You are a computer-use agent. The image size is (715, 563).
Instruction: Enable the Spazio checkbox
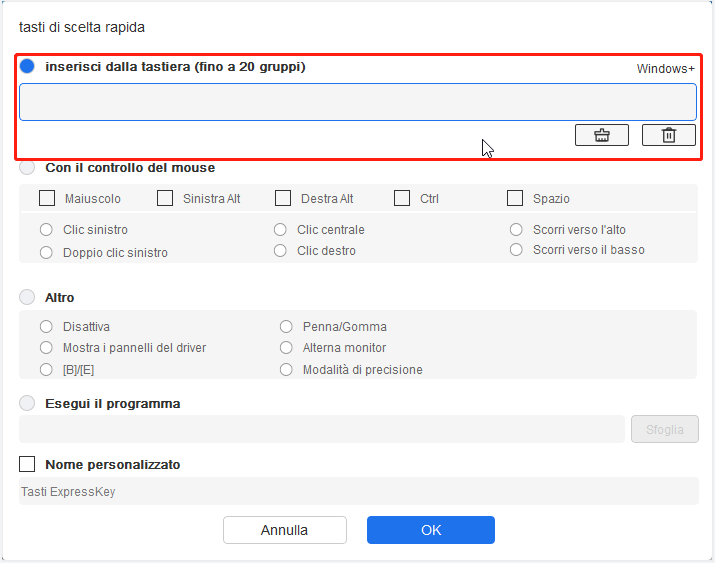click(515, 198)
